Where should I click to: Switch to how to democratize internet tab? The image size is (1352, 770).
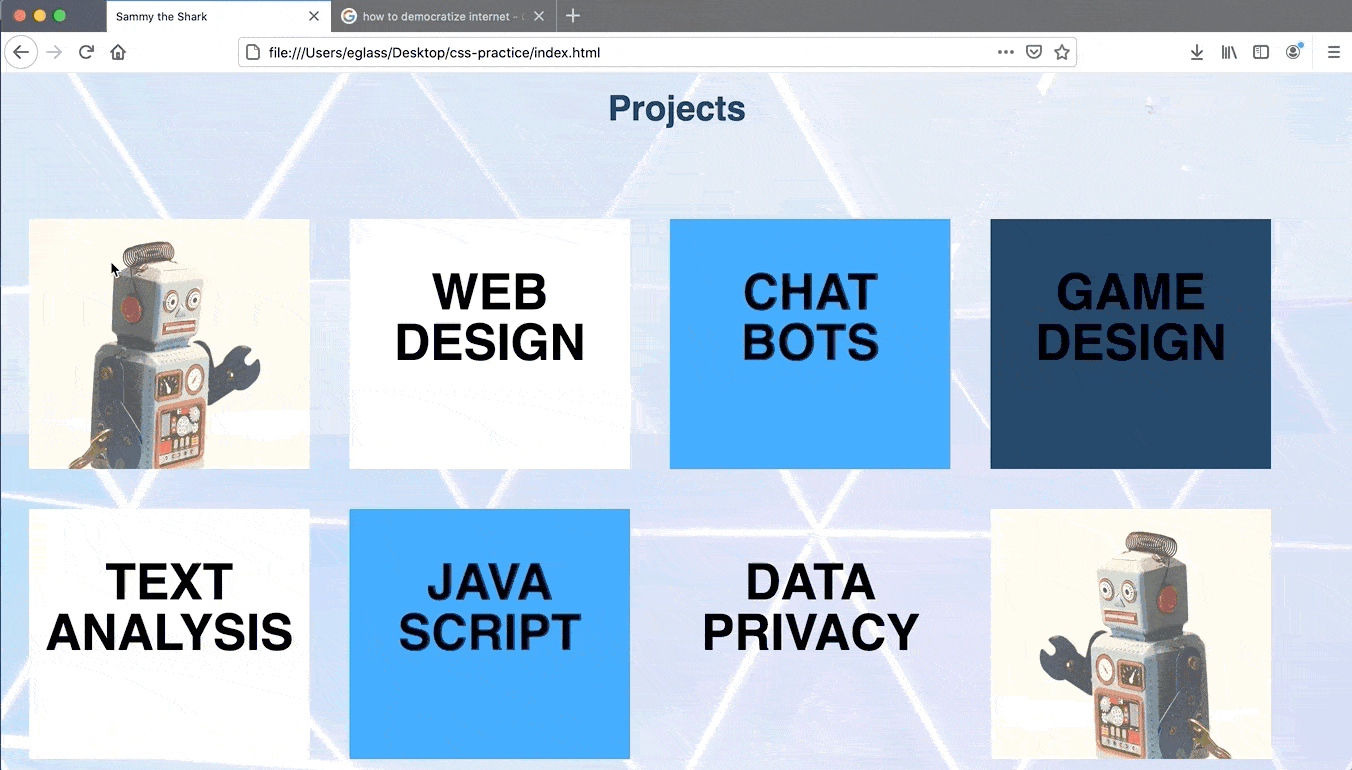444,16
